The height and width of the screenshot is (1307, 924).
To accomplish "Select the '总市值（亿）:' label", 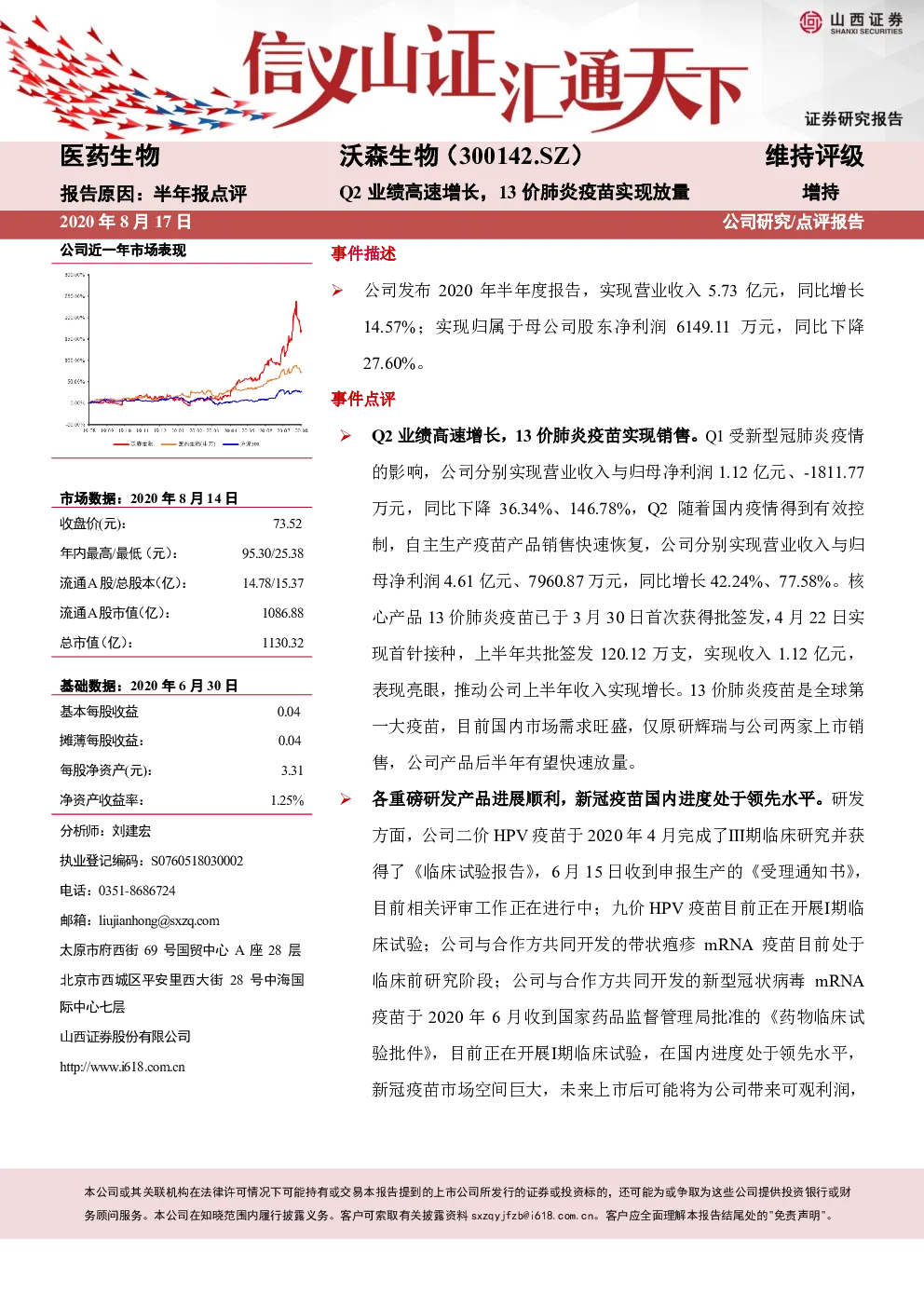I will [x=97, y=643].
